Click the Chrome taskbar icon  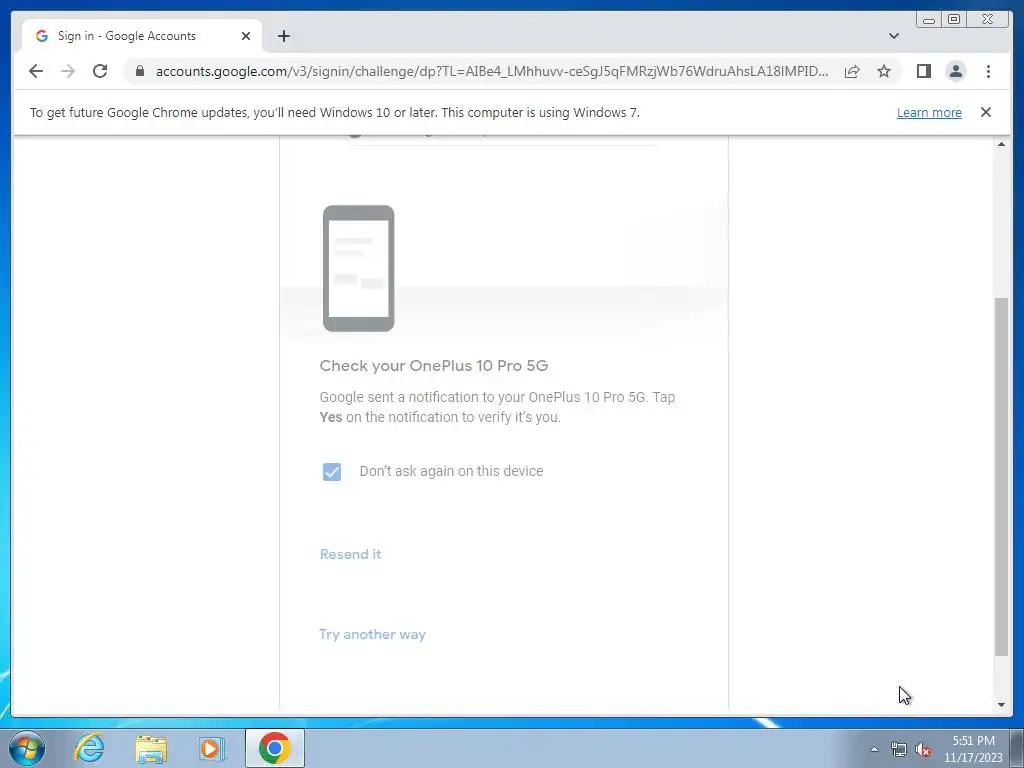pos(275,748)
